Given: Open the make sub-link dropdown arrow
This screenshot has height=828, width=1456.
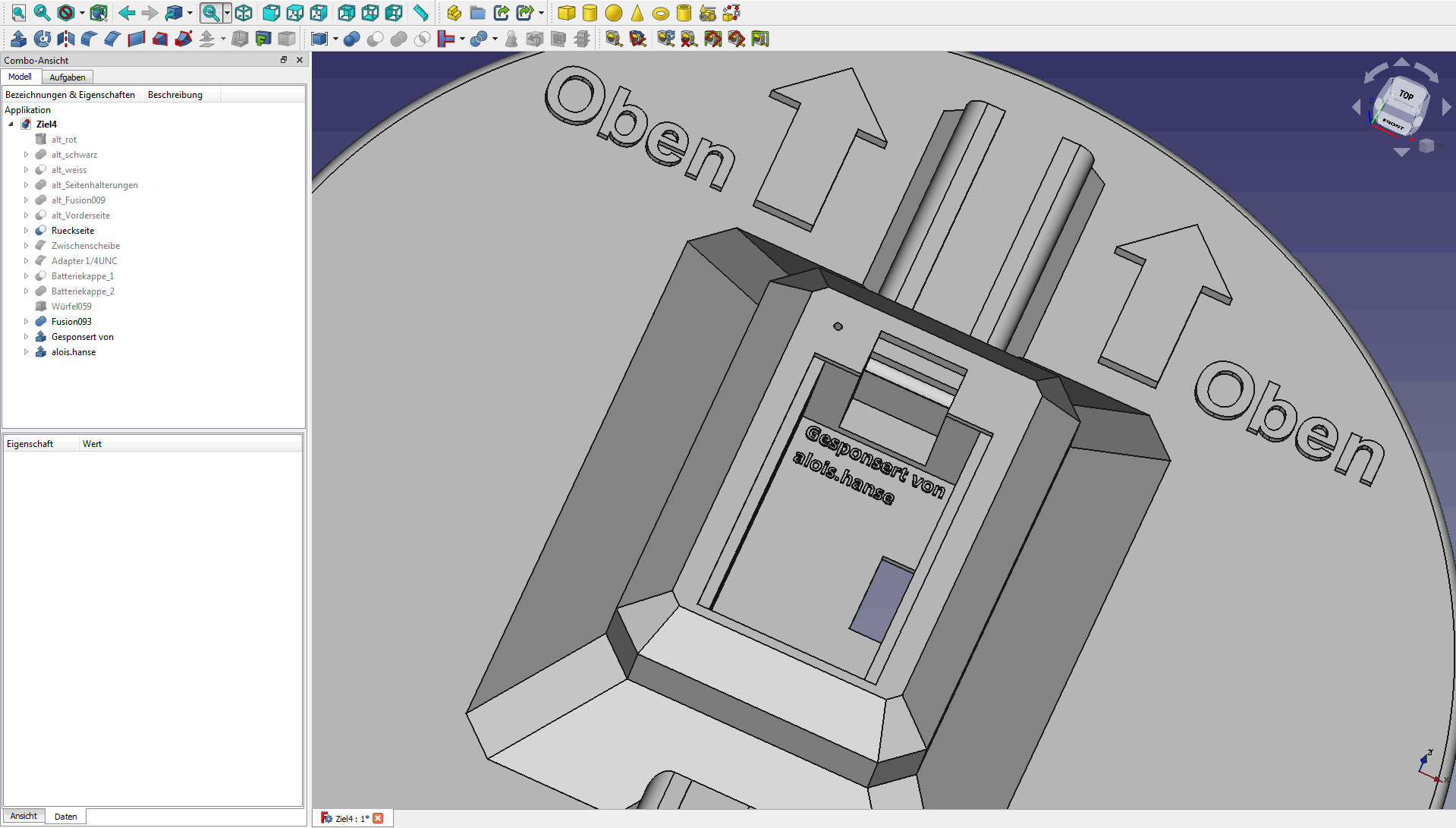Looking at the screenshot, I should (541, 13).
